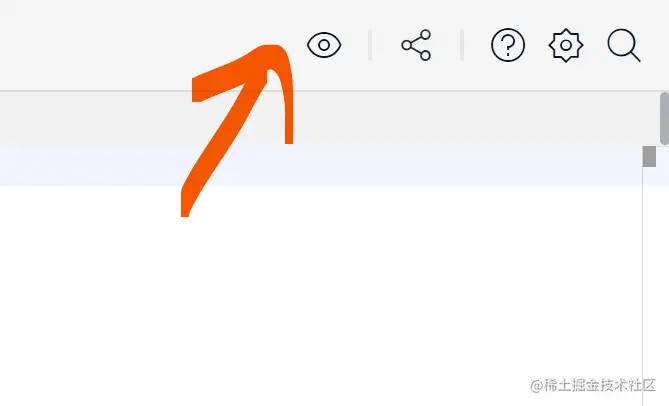Click the magnifying glass search icon

(624, 45)
